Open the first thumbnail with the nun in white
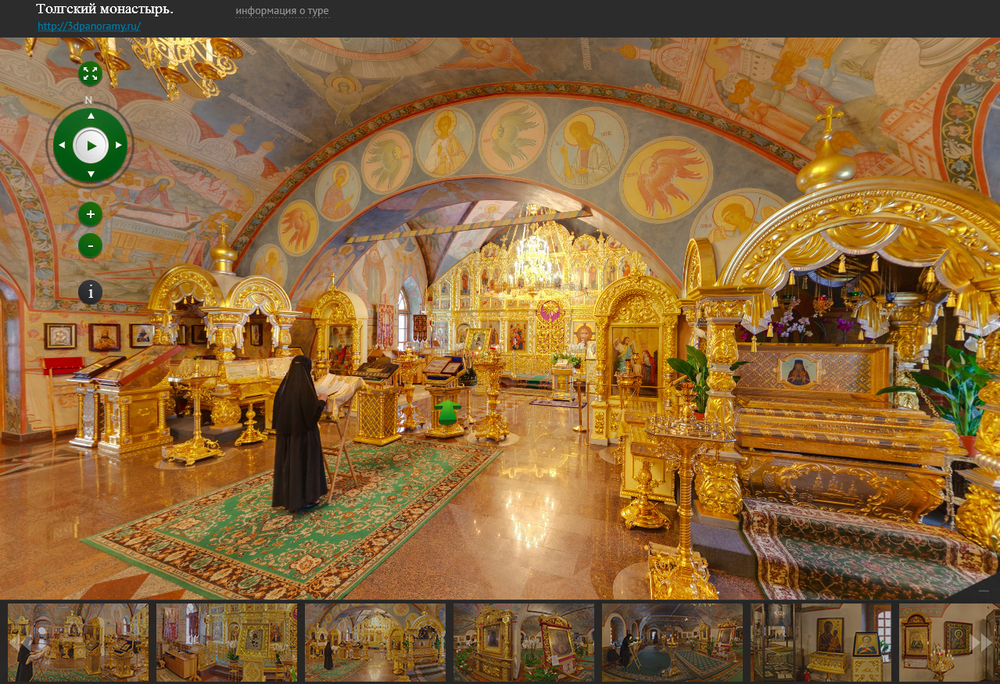This screenshot has height=684, width=1000. click(78, 643)
